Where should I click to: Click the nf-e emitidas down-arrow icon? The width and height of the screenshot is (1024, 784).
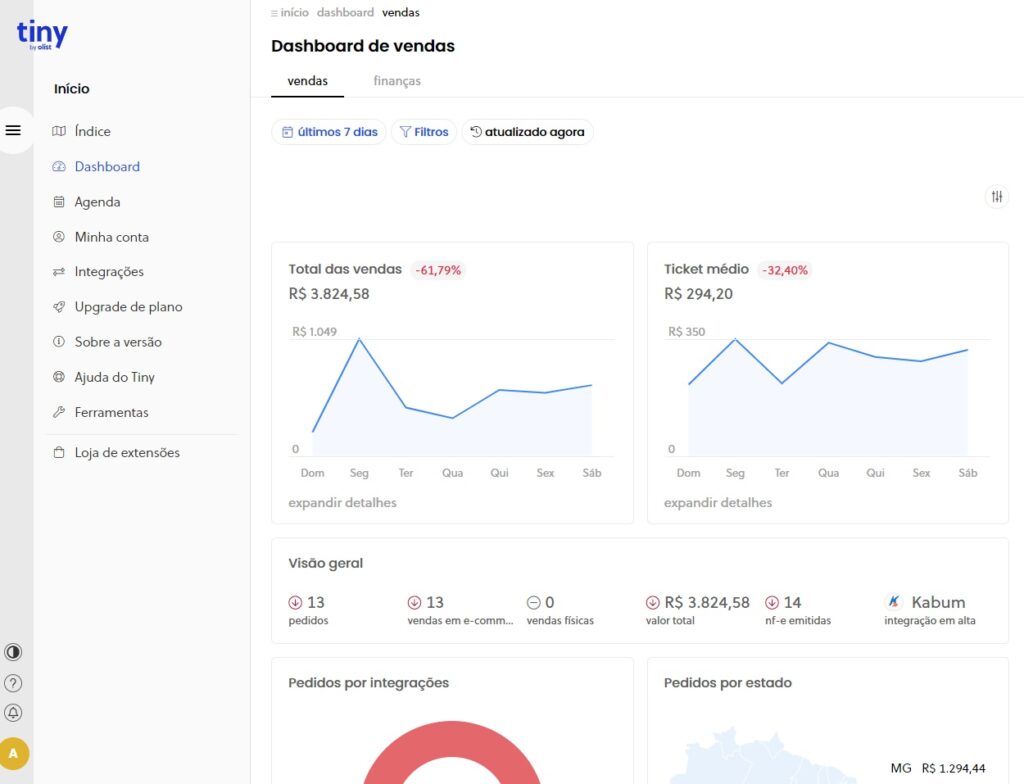(772, 602)
